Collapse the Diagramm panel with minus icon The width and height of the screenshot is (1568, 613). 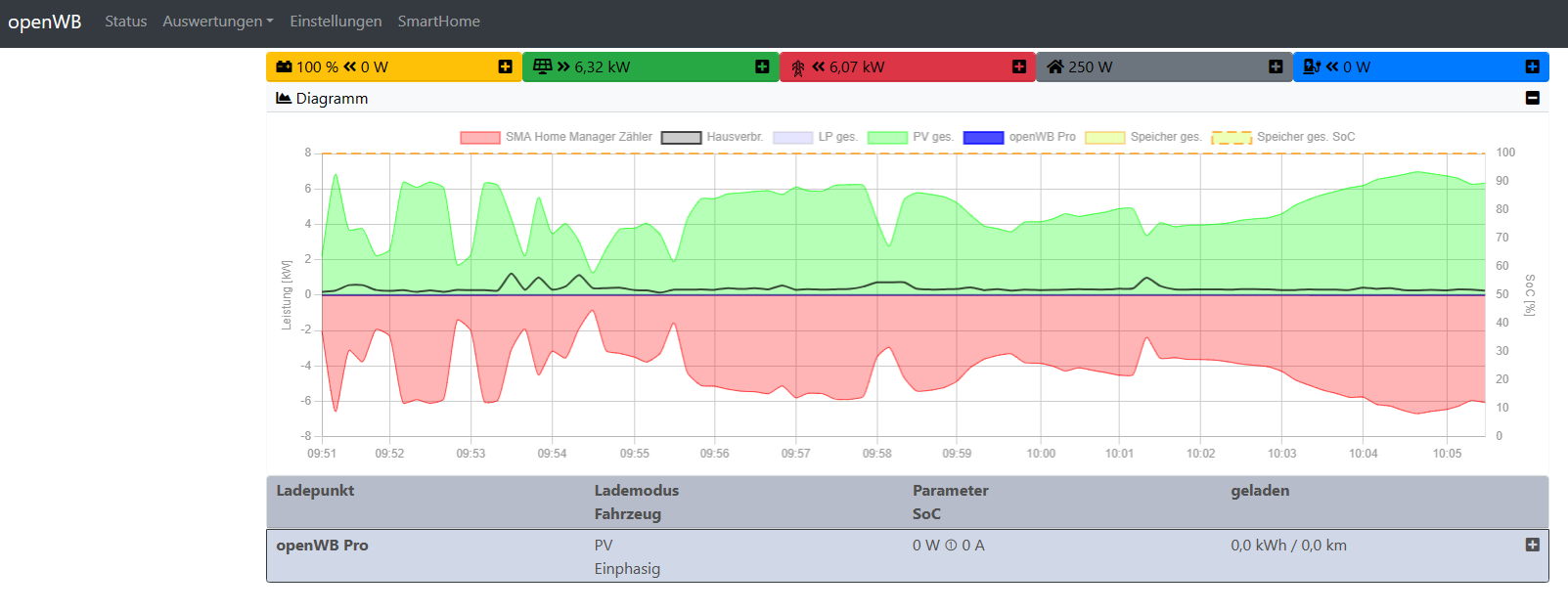pyautogui.click(x=1533, y=98)
